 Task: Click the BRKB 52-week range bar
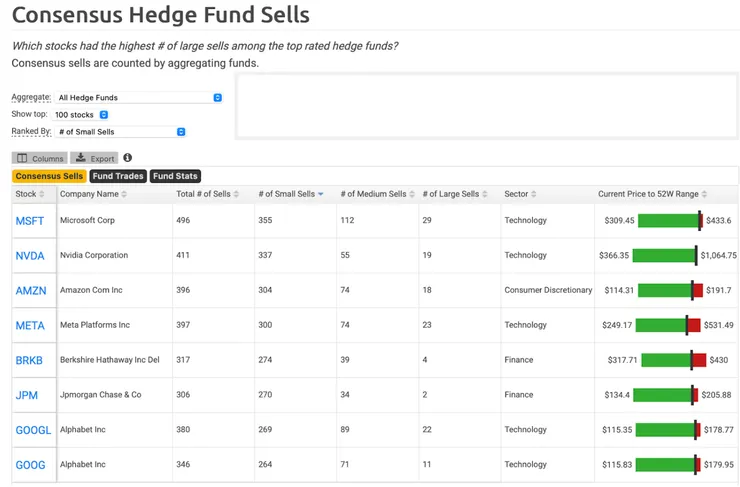tap(673, 360)
